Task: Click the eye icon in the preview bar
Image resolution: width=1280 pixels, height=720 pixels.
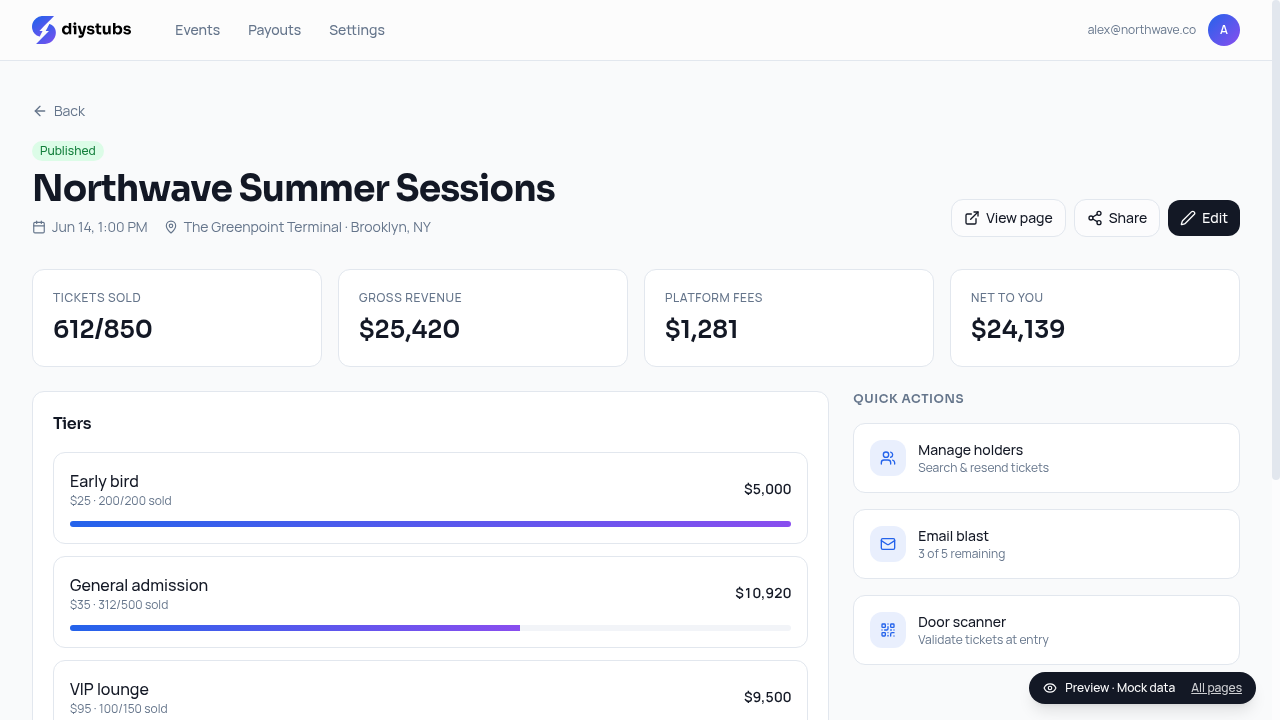Action: [1050, 688]
